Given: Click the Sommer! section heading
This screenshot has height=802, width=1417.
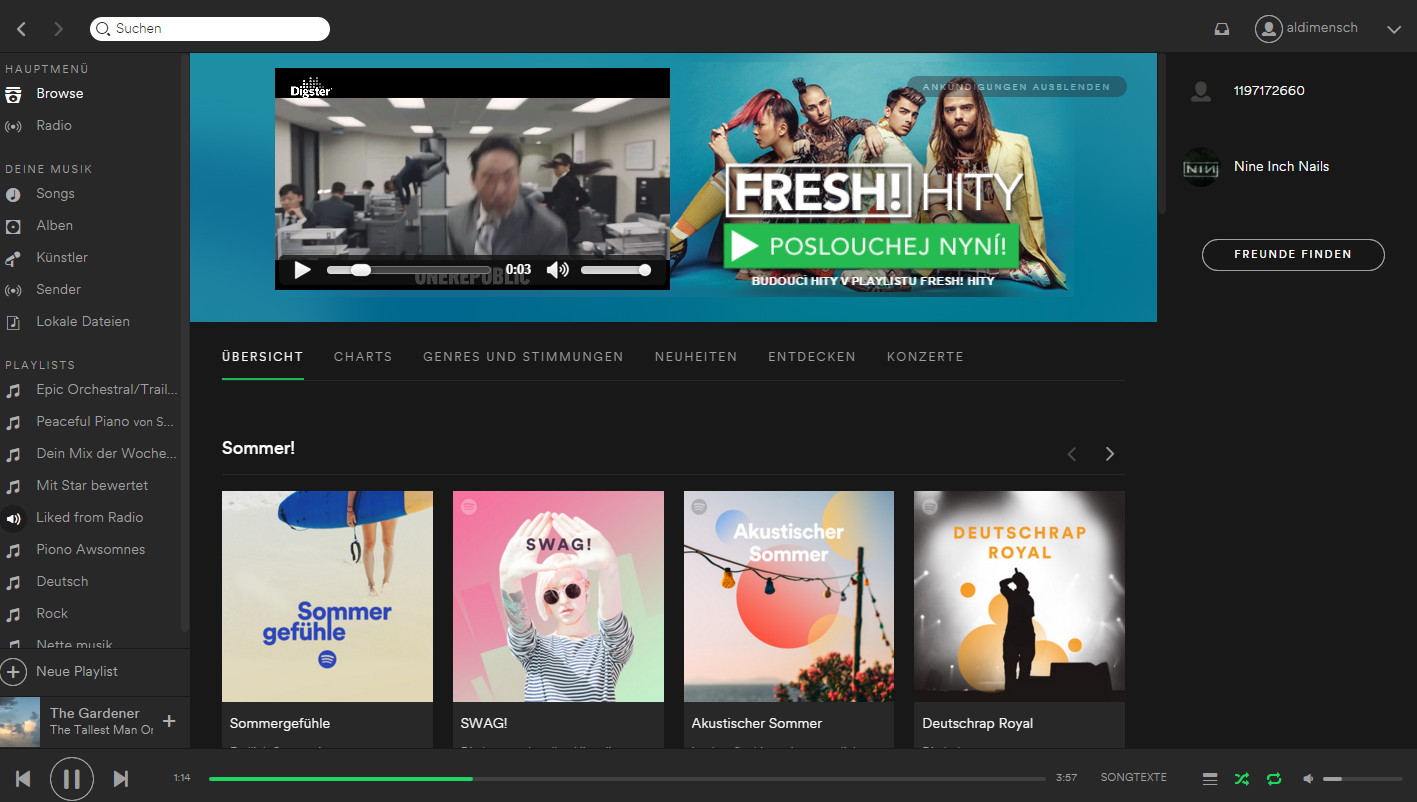Looking at the screenshot, I should [258, 449].
